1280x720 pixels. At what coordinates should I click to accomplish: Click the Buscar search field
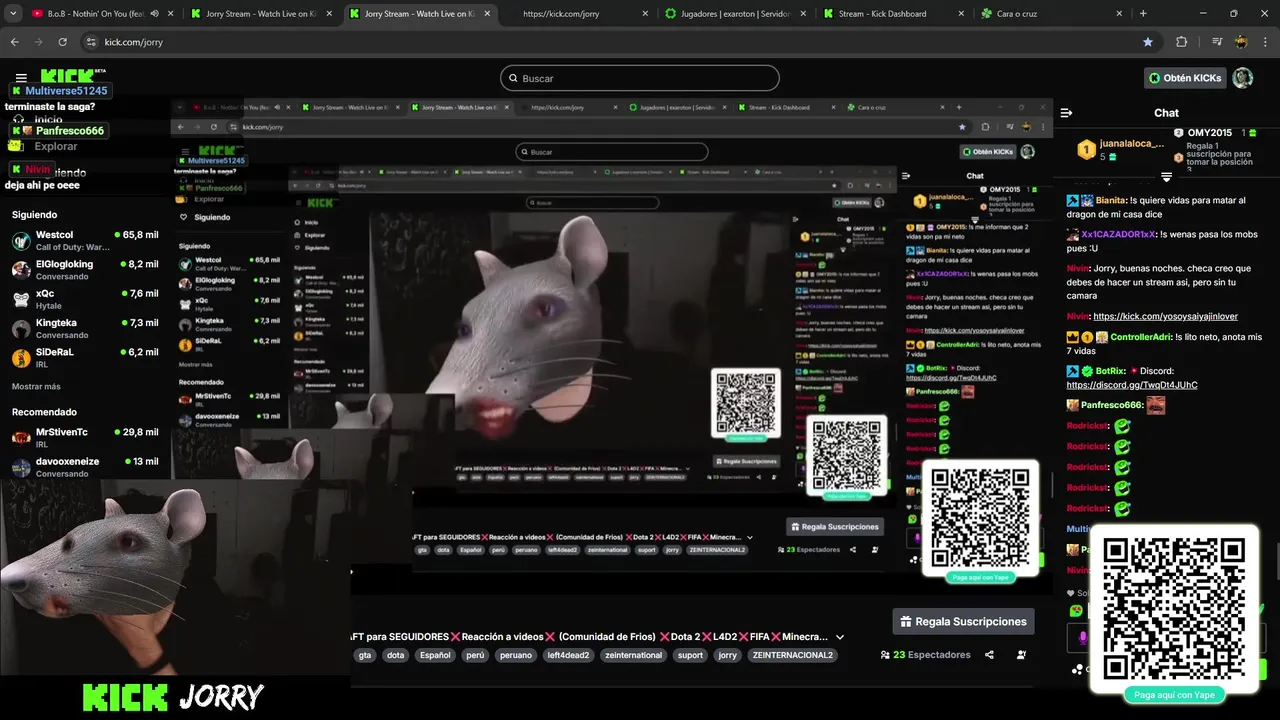tap(640, 78)
